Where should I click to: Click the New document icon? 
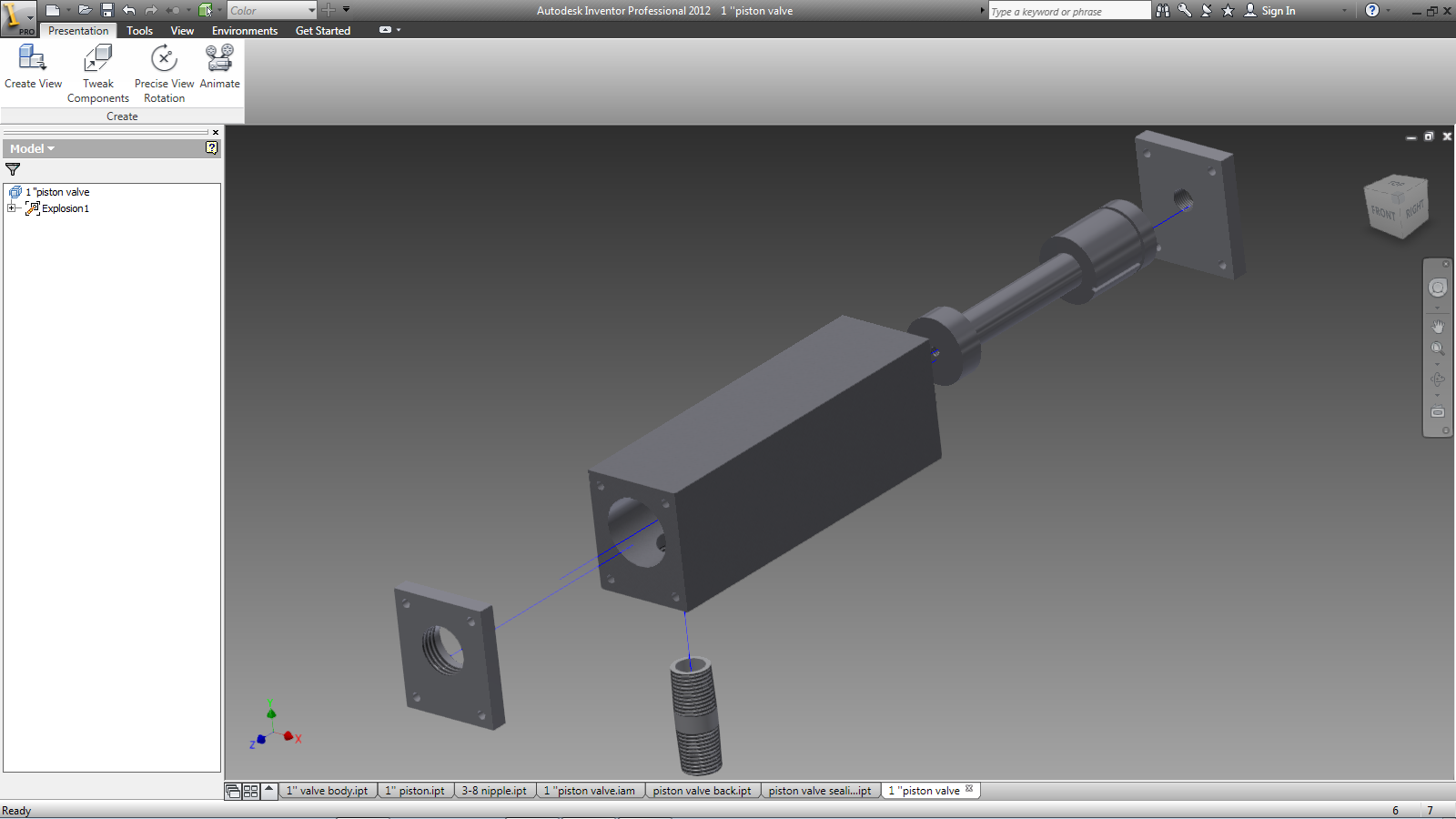pyautogui.click(x=53, y=10)
